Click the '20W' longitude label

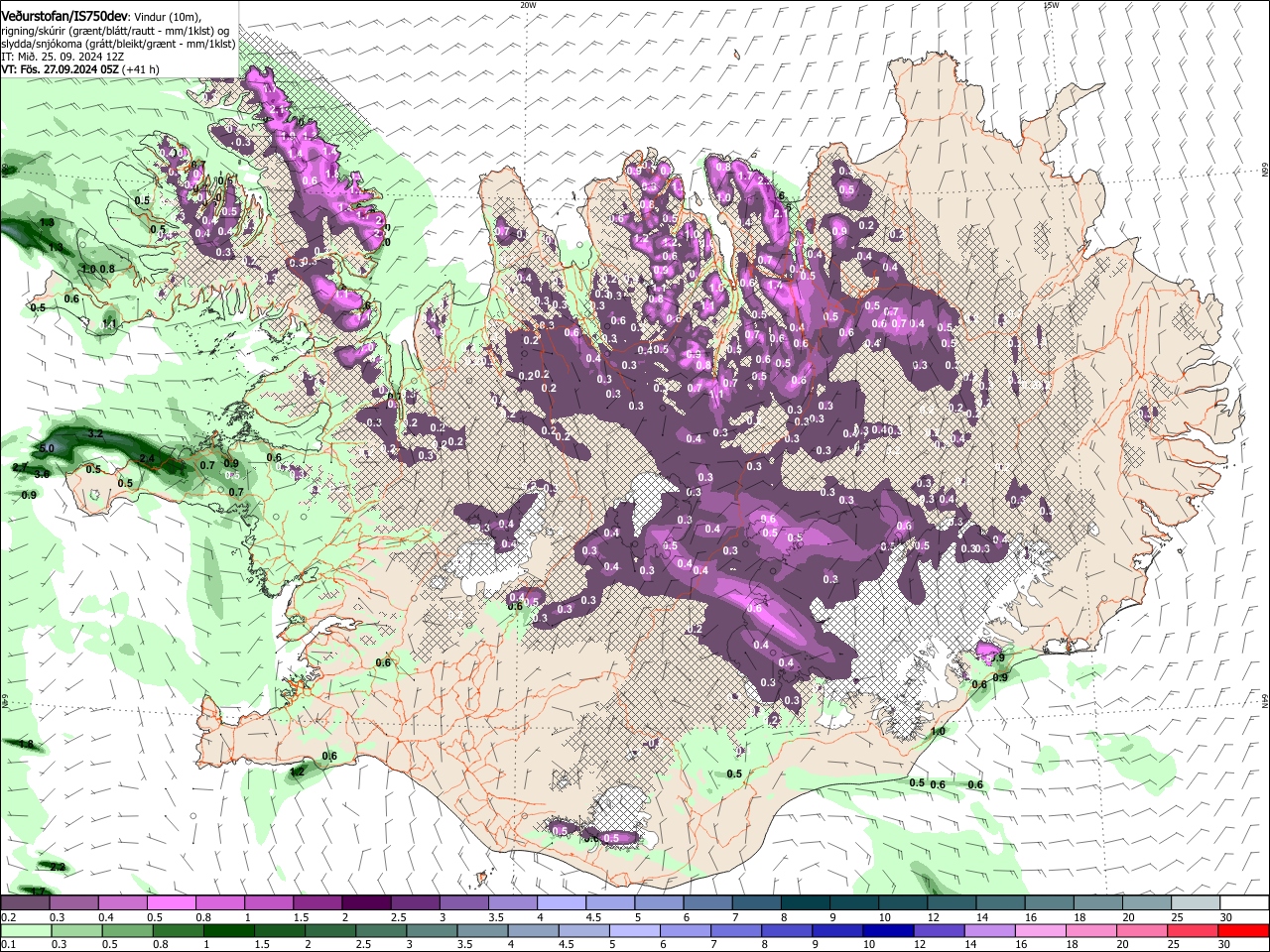click(x=528, y=5)
